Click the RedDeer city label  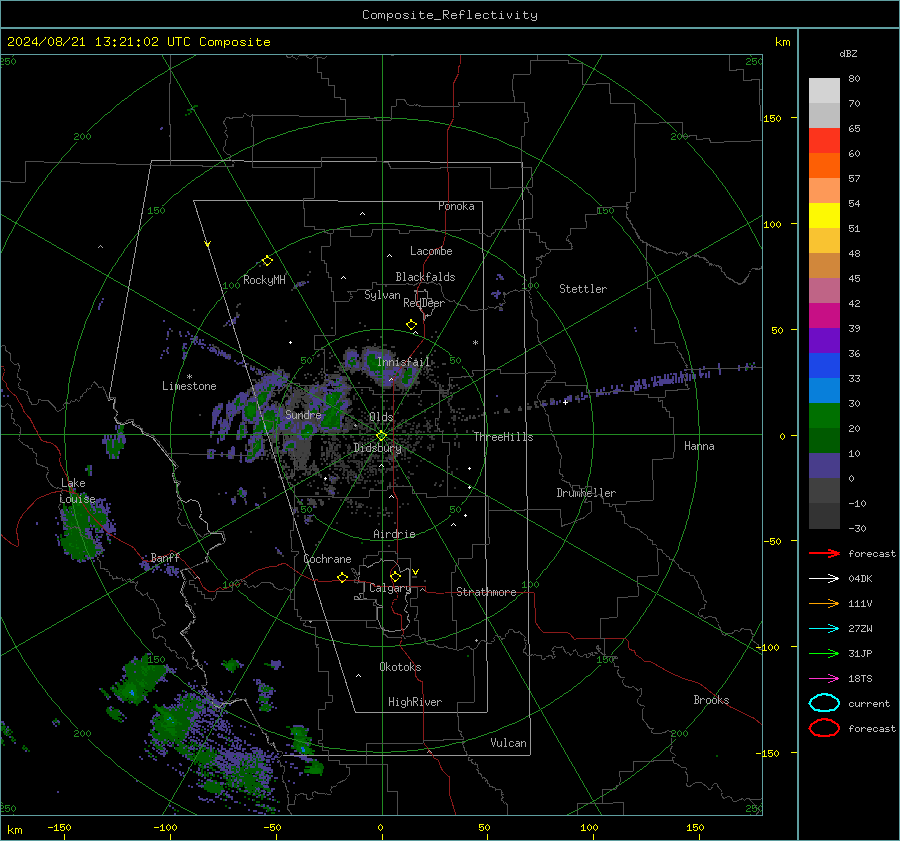coord(424,303)
